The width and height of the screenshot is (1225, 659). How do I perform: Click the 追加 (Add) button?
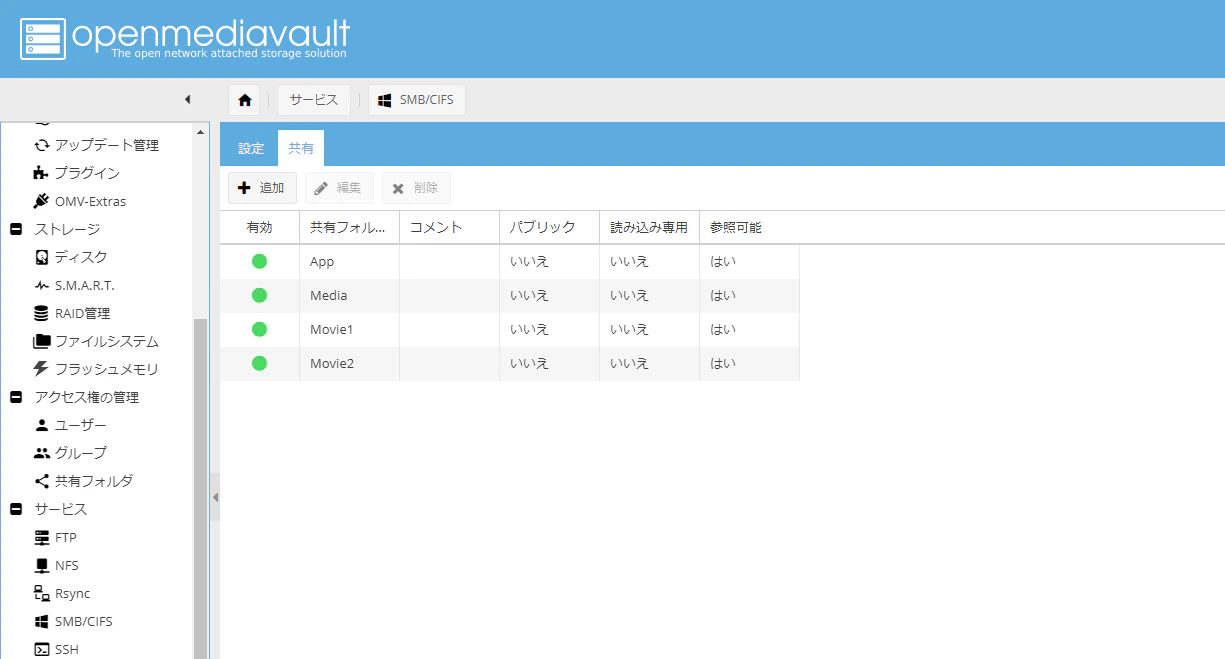(262, 187)
